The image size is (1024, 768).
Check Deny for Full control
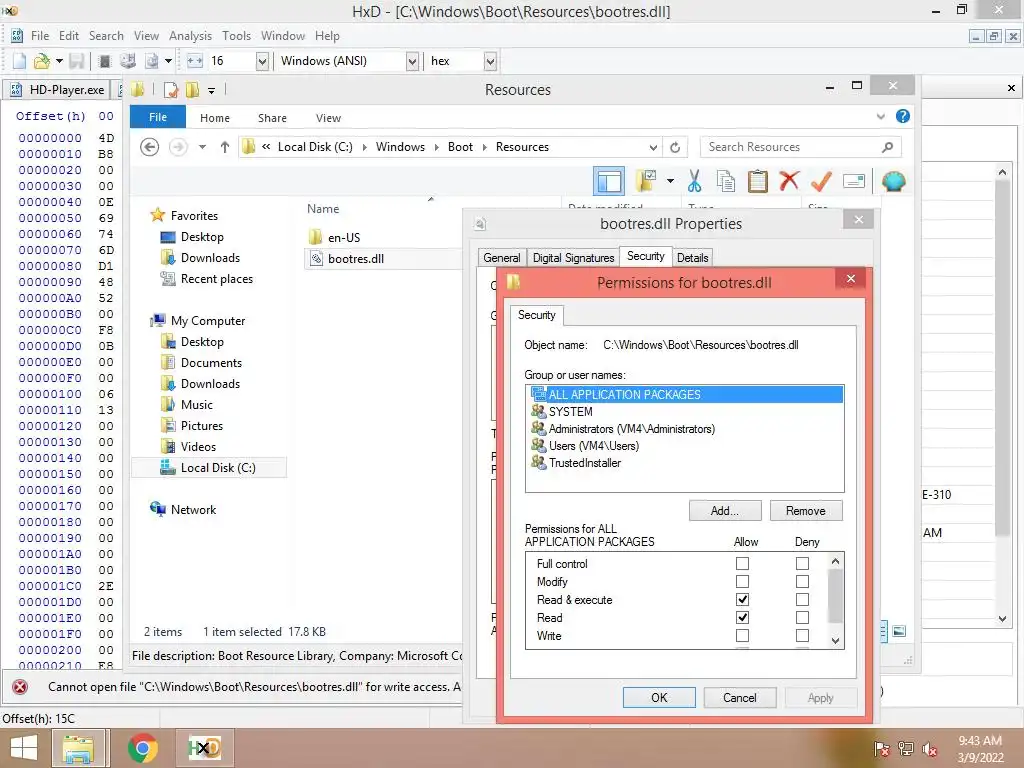(803, 564)
